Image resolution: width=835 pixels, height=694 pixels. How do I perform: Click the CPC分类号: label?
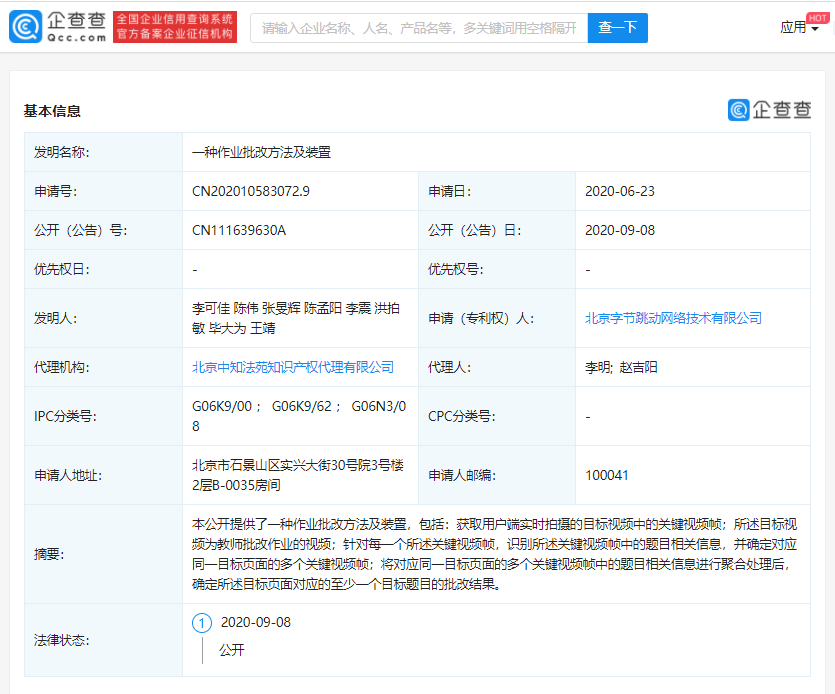click(462, 416)
